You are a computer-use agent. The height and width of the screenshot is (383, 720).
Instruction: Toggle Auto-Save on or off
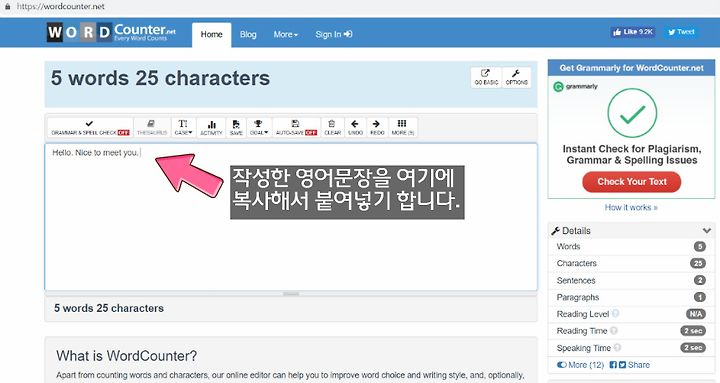[x=296, y=128]
